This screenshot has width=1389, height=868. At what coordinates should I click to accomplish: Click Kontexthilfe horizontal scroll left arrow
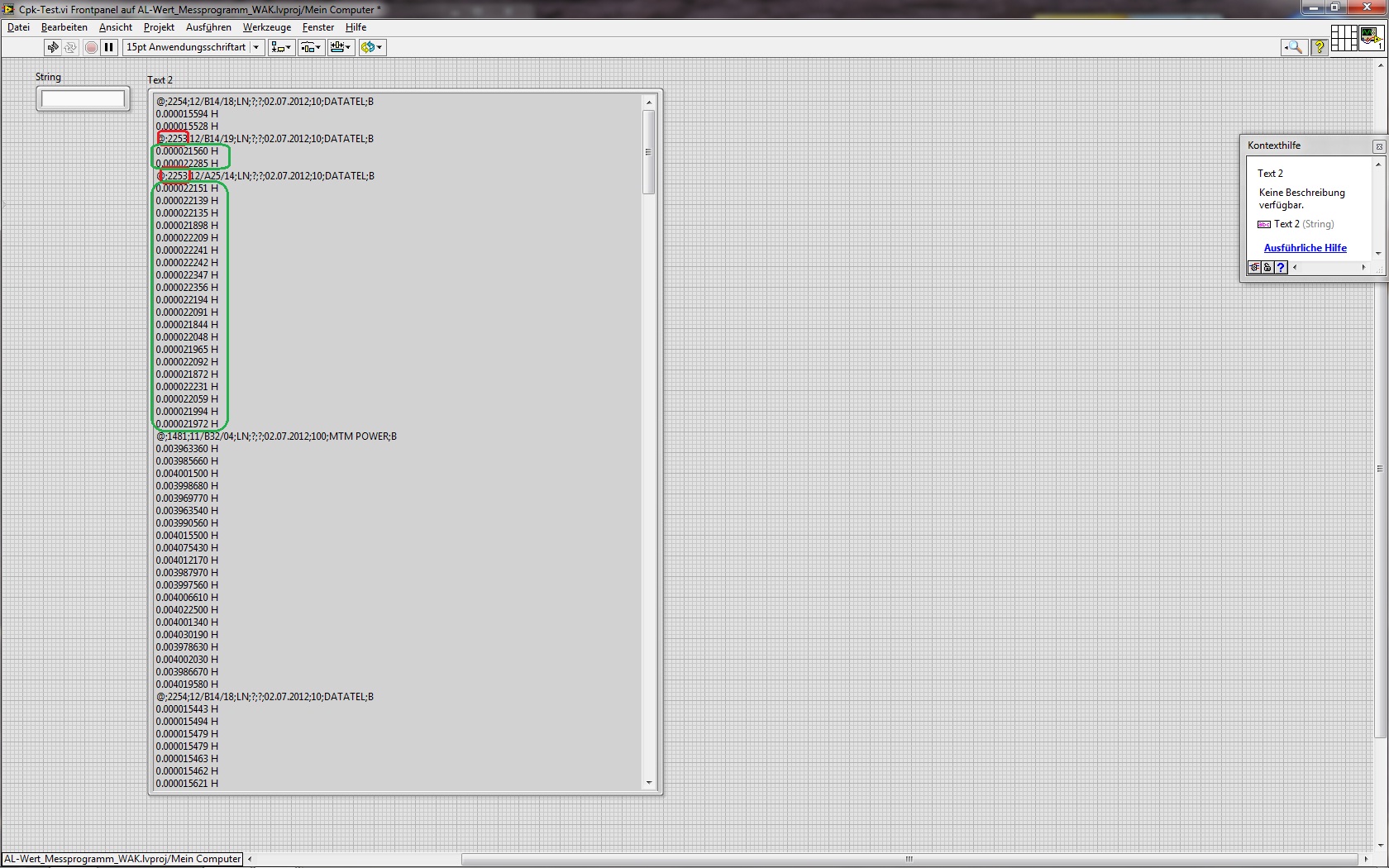(x=1295, y=267)
